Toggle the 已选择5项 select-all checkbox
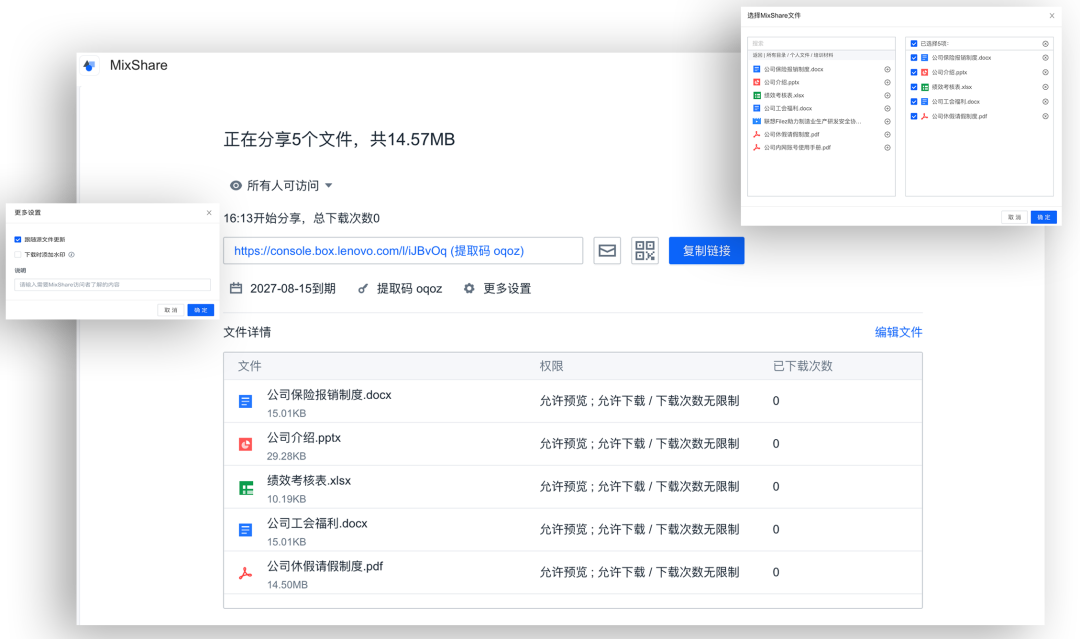1080x639 pixels. (x=914, y=43)
